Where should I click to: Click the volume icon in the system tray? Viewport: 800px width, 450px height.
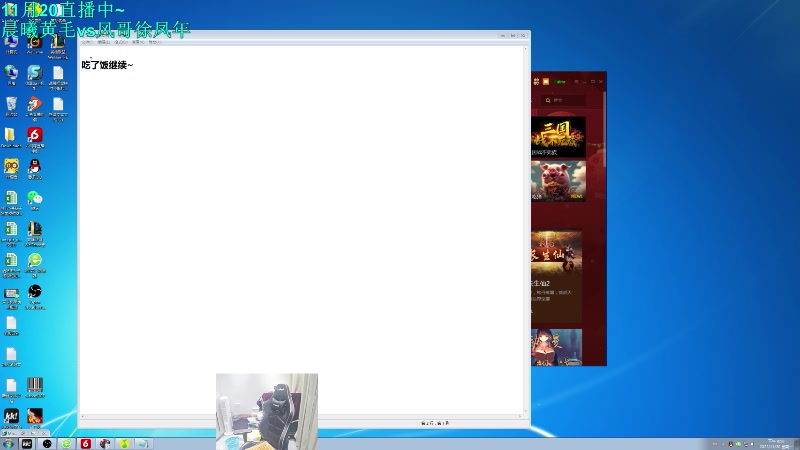click(753, 444)
